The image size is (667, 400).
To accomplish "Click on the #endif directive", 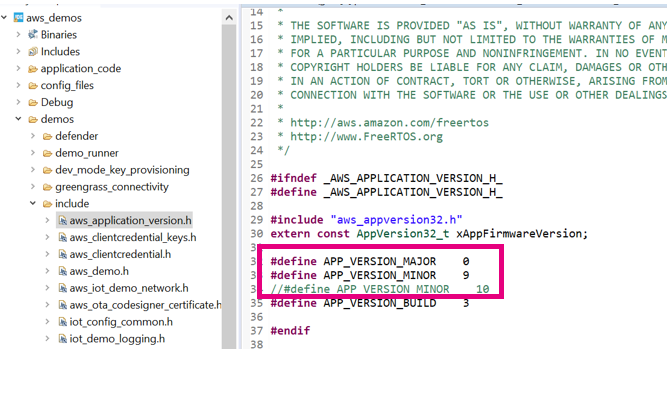I will point(290,331).
